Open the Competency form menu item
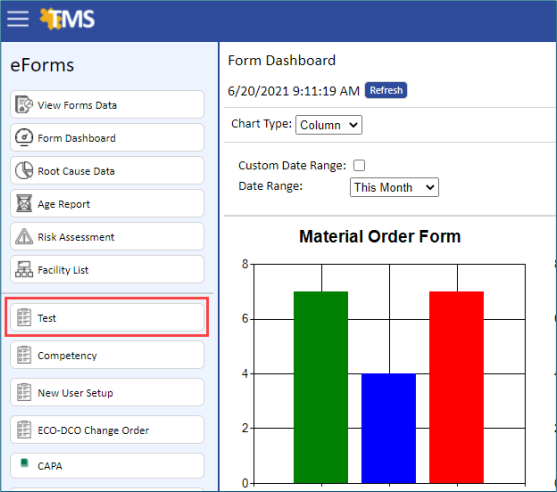The image size is (557, 492). click(x=107, y=355)
